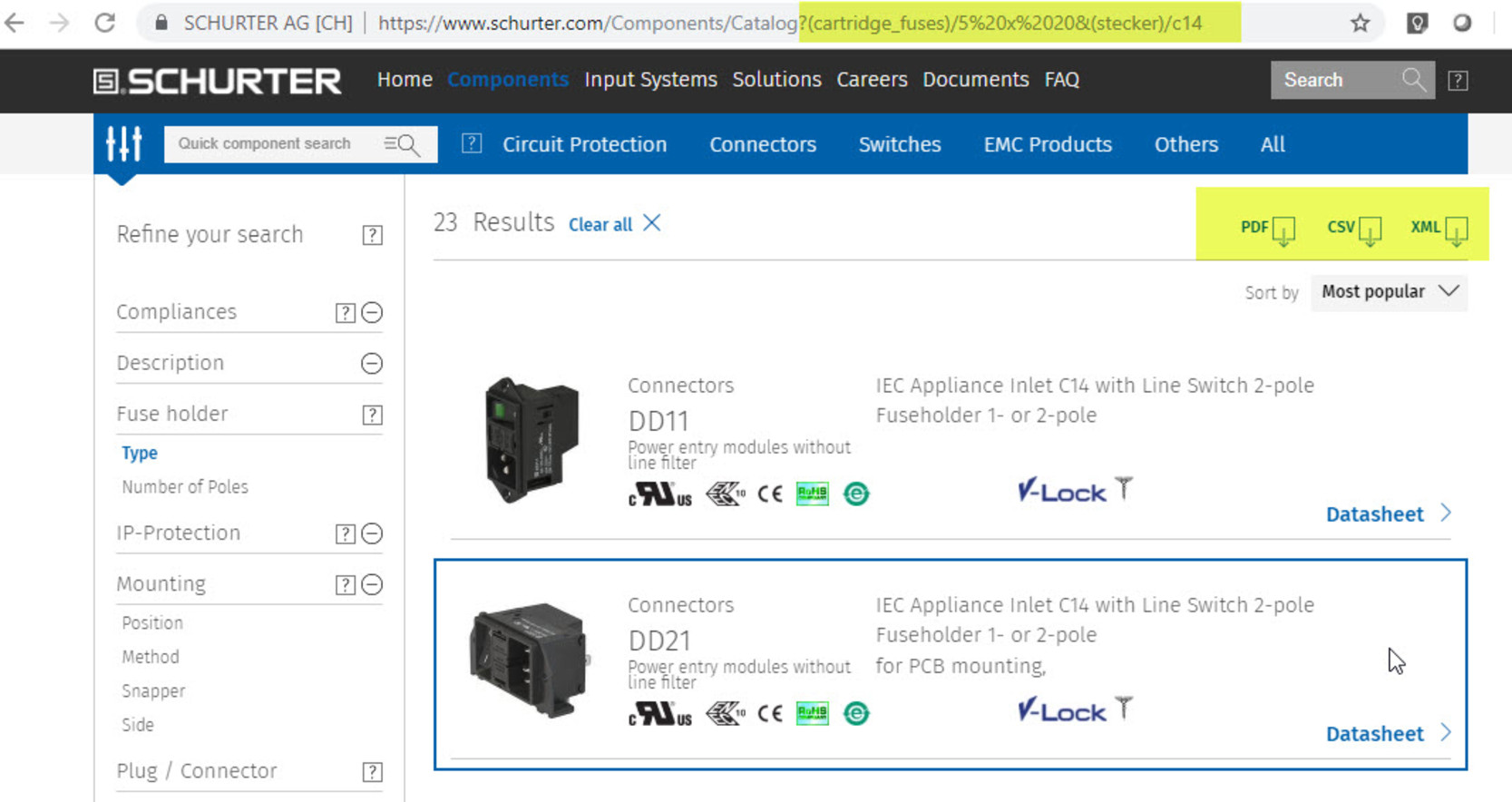Open the Components menu item
The image size is (1512, 802).
tap(508, 80)
